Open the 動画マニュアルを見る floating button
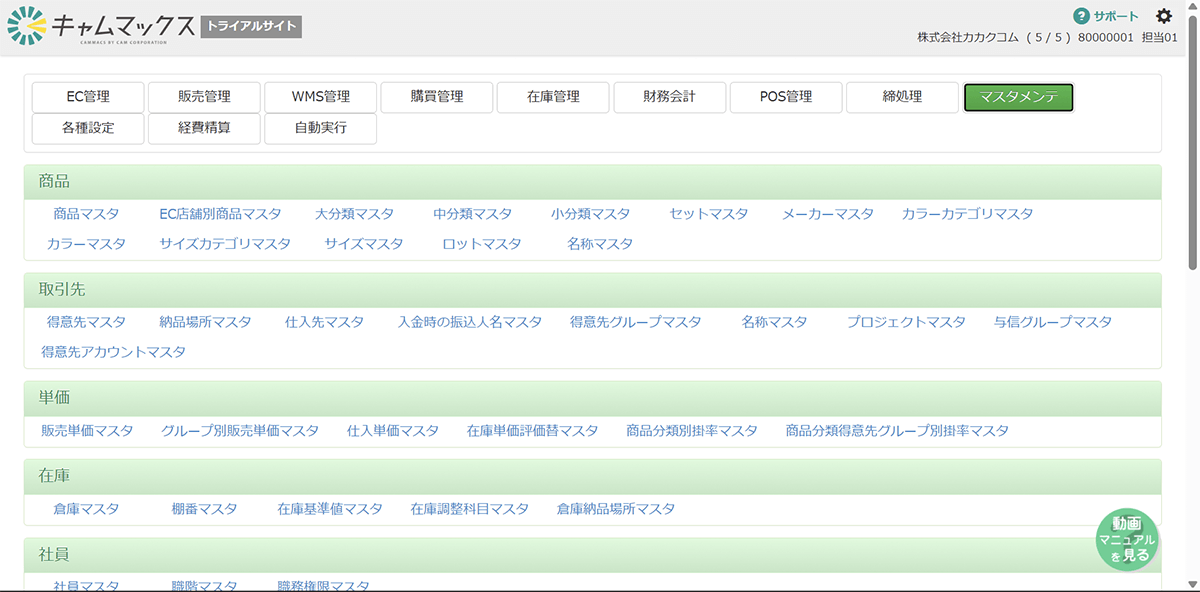Viewport: 1200px width, 592px height. point(1127,540)
